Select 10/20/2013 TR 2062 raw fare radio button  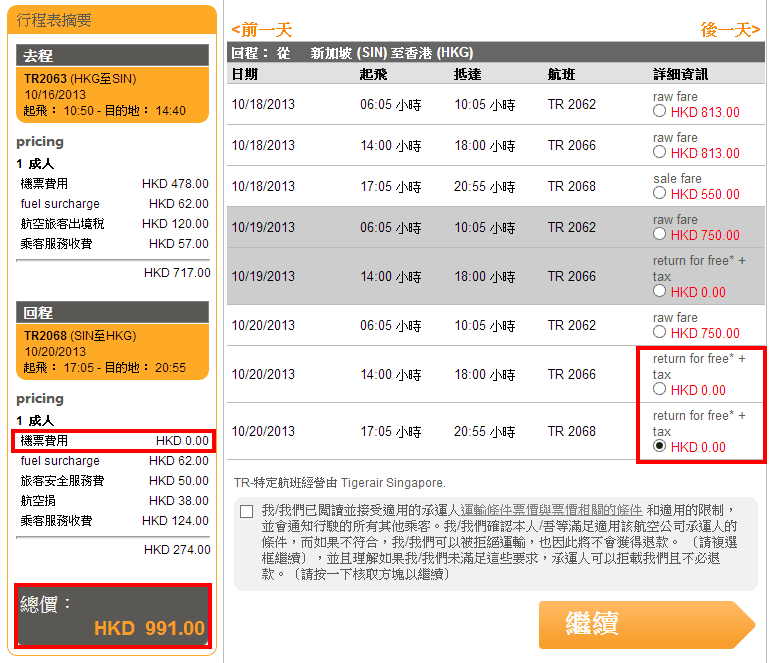pos(659,333)
